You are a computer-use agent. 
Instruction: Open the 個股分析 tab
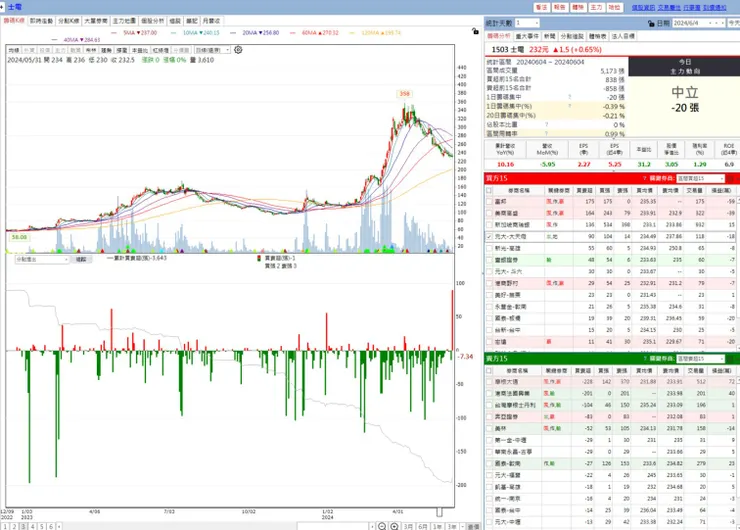click(x=152, y=21)
